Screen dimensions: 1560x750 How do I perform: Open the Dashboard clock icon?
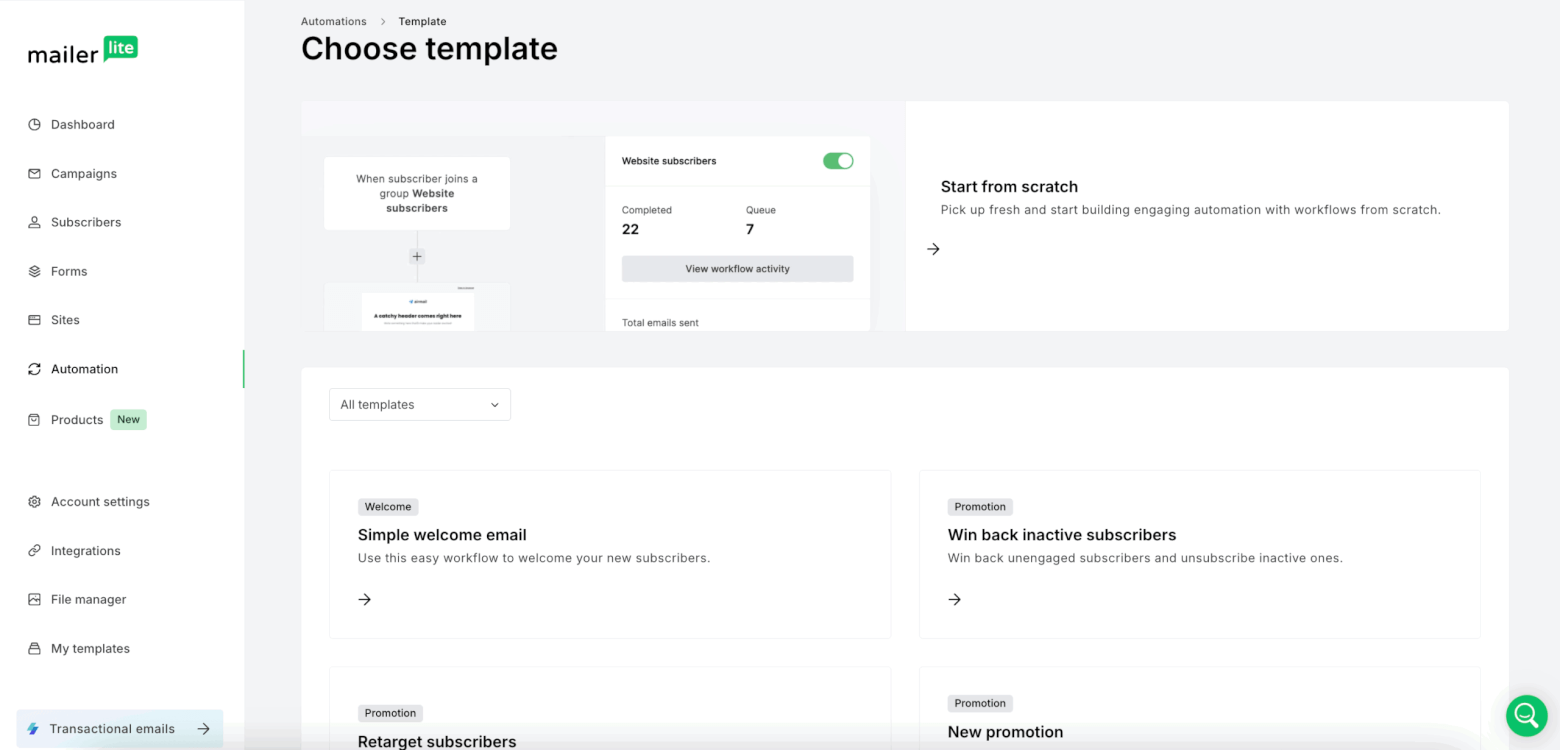click(x=34, y=125)
